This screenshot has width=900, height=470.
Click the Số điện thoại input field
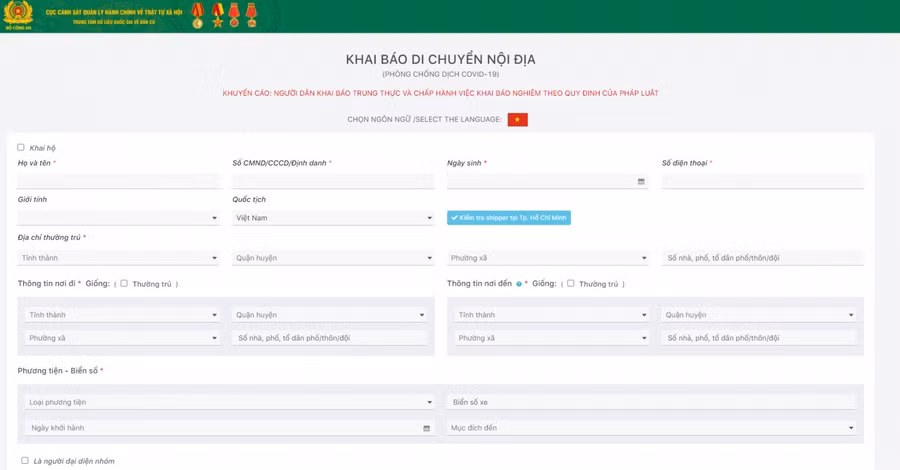(x=762, y=181)
